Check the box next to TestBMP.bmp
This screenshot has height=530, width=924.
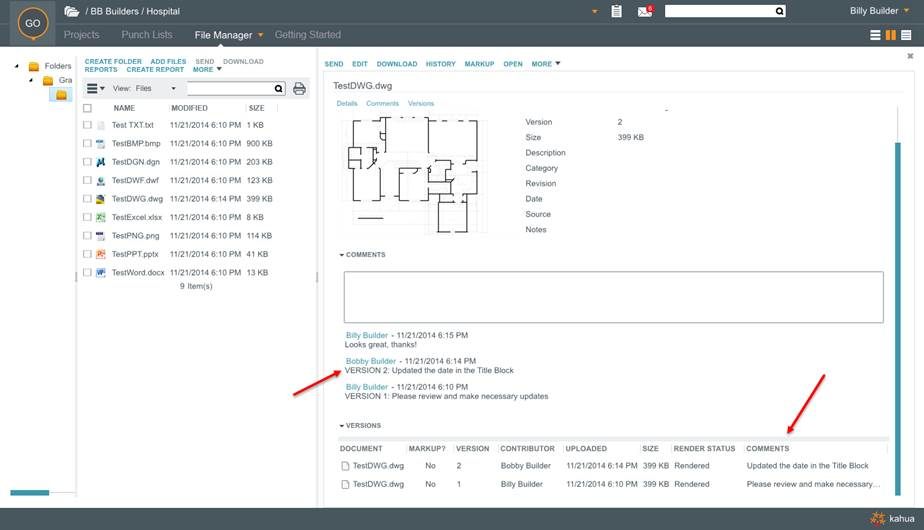click(88, 144)
